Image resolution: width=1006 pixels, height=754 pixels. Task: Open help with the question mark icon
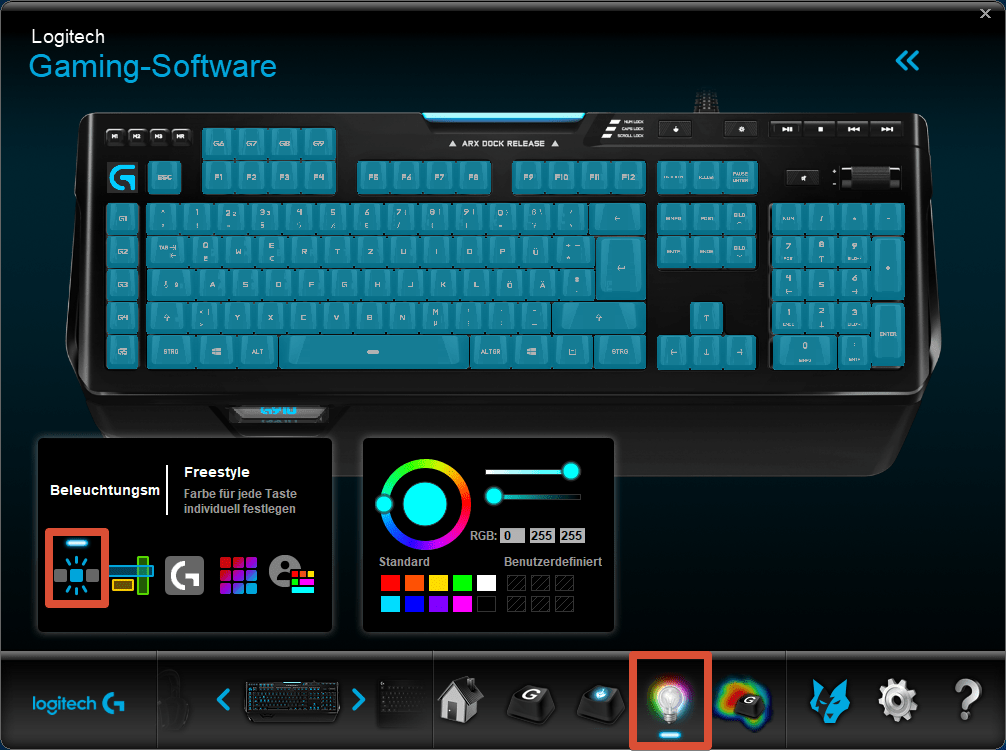click(967, 699)
